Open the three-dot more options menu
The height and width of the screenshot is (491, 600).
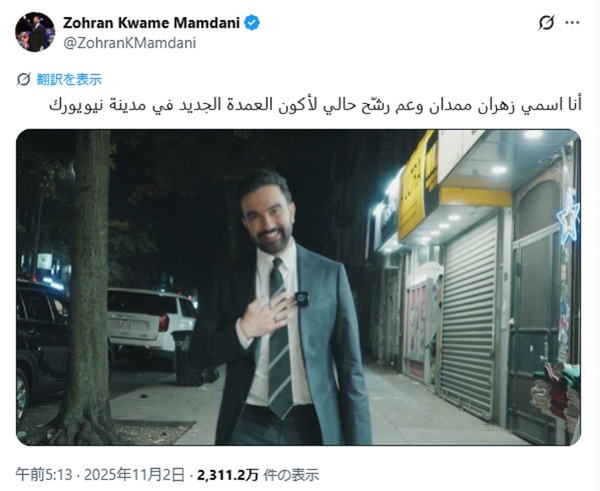point(572,23)
